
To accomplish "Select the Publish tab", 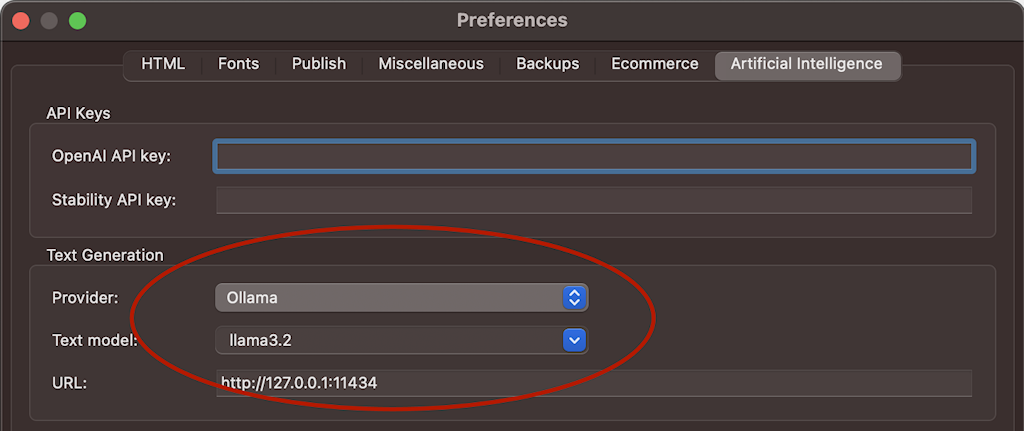I will (x=319, y=64).
